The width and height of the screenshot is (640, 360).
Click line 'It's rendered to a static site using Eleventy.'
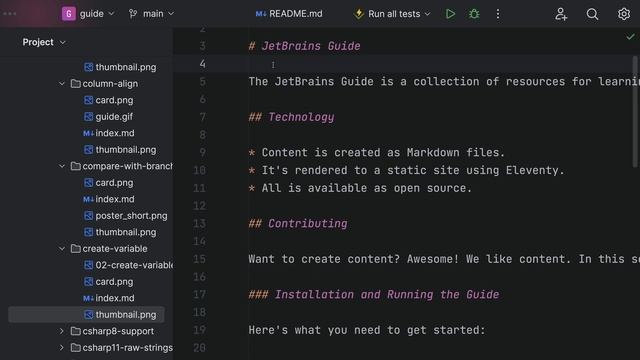click(413, 170)
